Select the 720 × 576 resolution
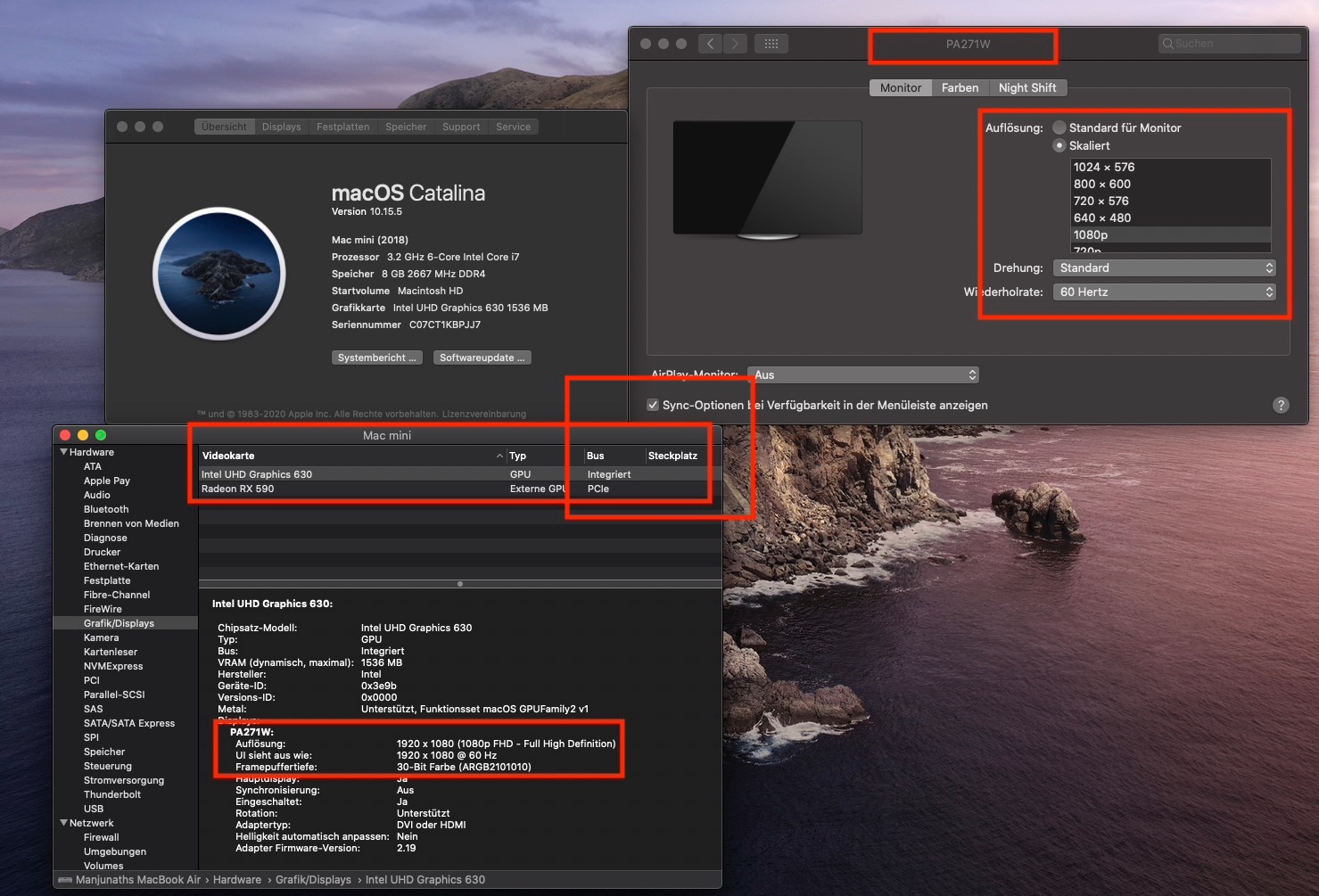Viewport: 1319px width, 896px height. click(1171, 201)
